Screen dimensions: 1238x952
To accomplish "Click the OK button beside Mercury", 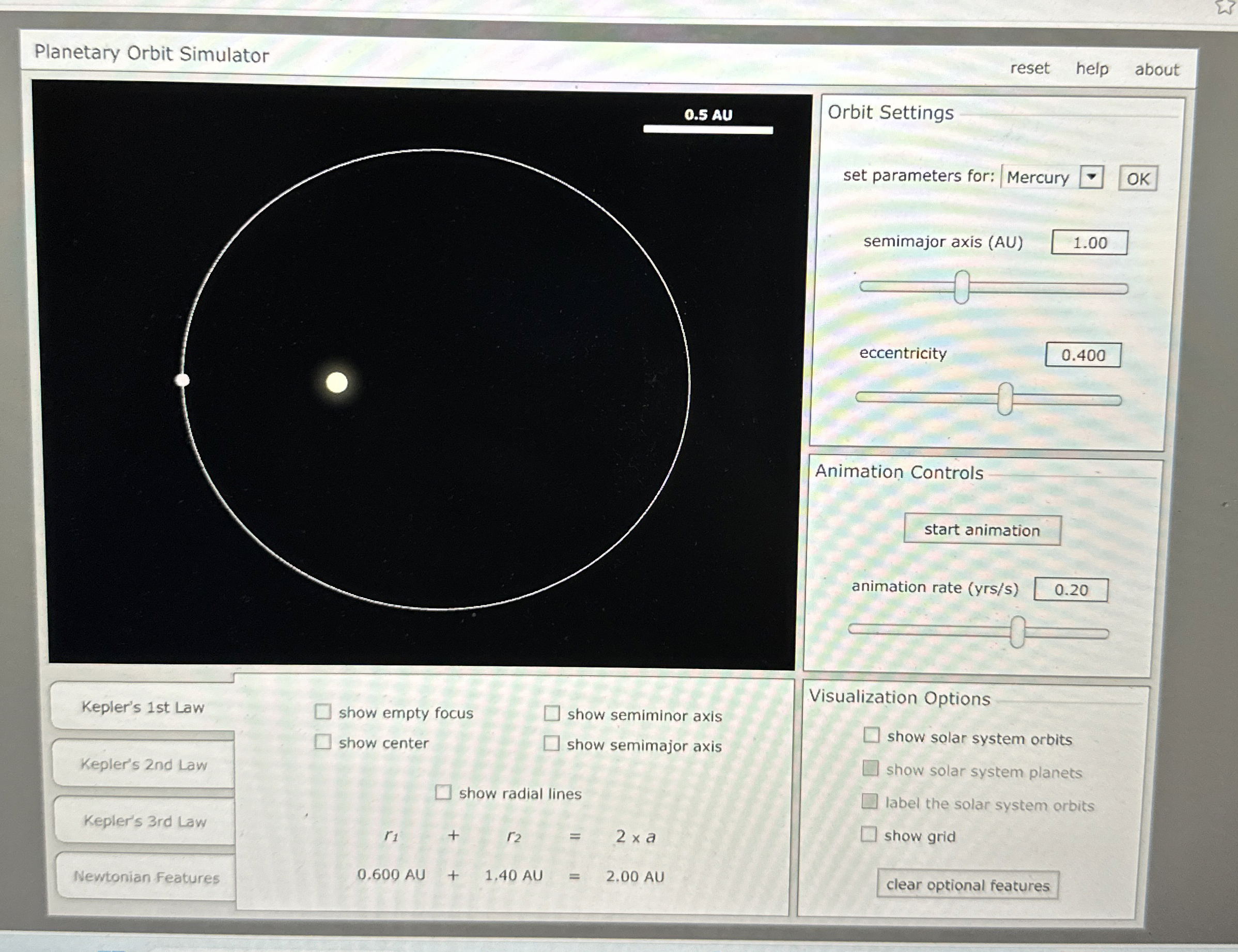I will (x=1137, y=179).
